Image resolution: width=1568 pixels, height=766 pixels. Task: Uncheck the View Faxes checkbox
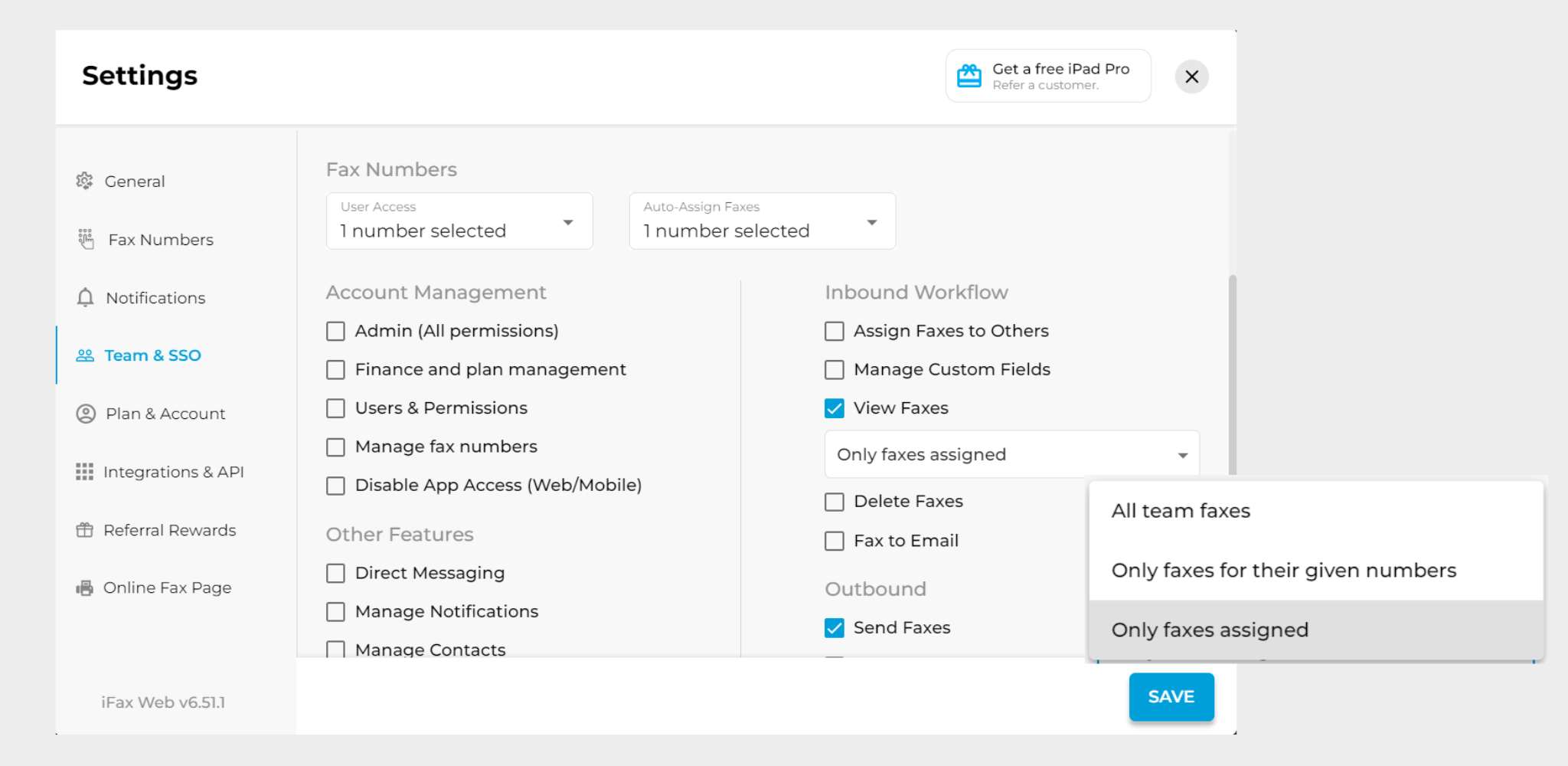click(835, 408)
